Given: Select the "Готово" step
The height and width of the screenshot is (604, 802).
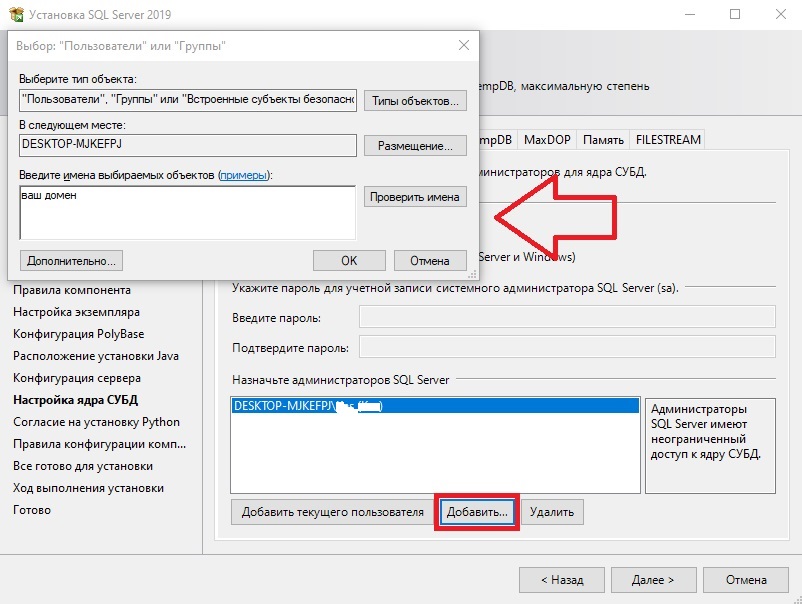Looking at the screenshot, I should (32, 510).
